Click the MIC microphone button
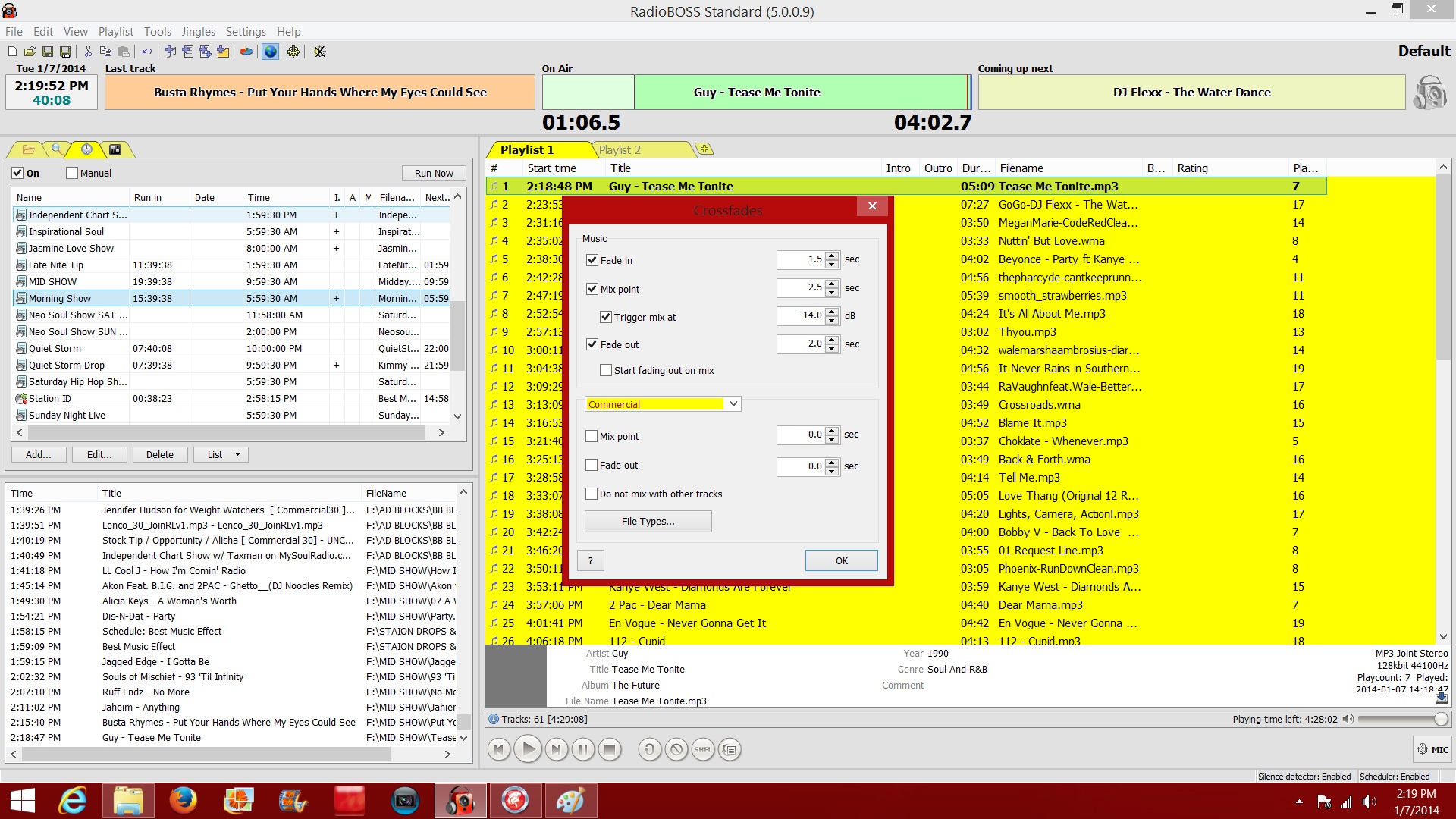This screenshot has width=1456, height=819. click(1432, 750)
